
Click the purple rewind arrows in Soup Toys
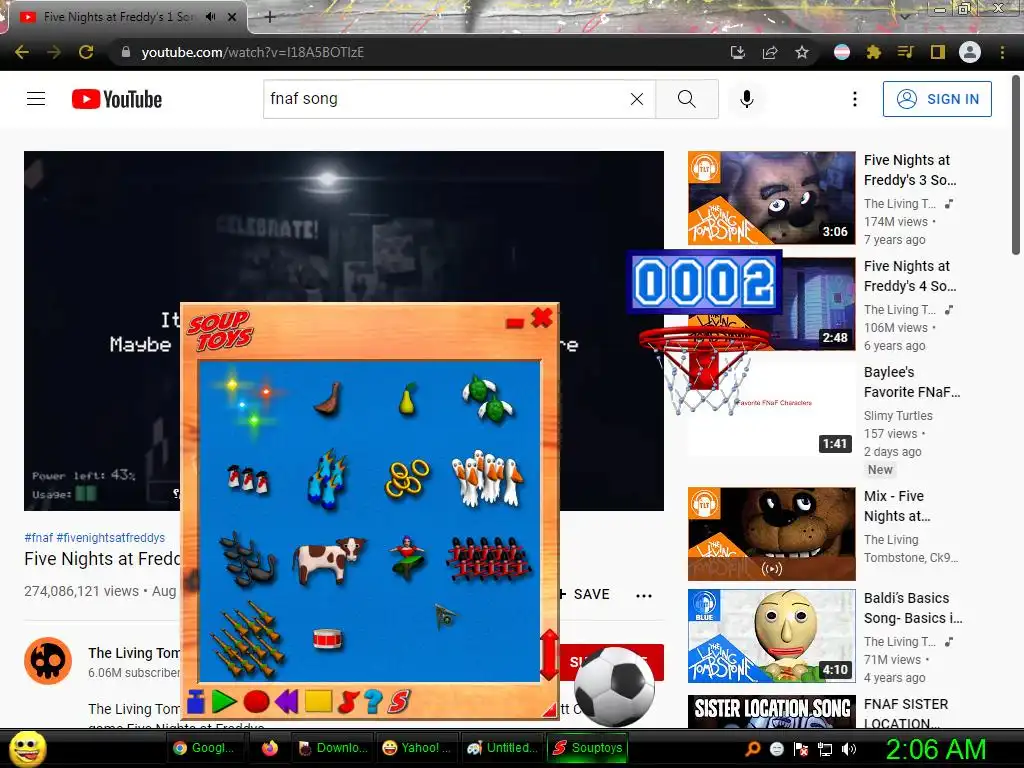287,701
